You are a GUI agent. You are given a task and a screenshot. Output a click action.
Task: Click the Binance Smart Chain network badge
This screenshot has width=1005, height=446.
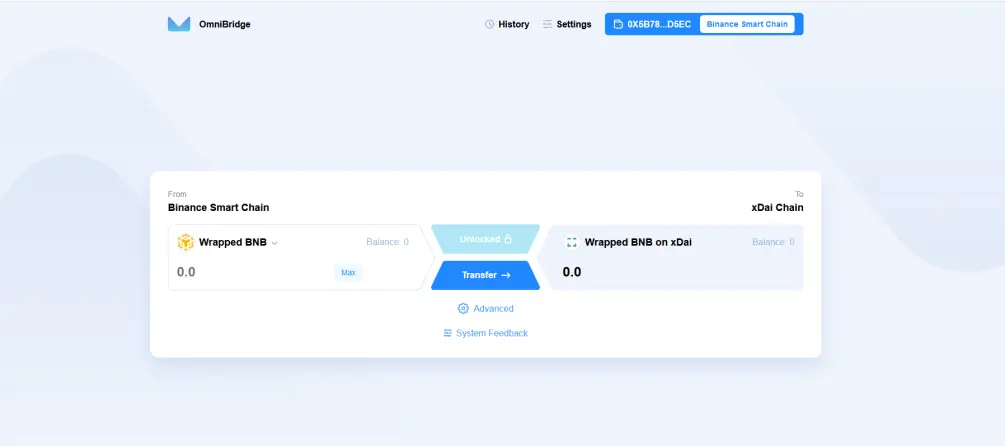tap(747, 24)
